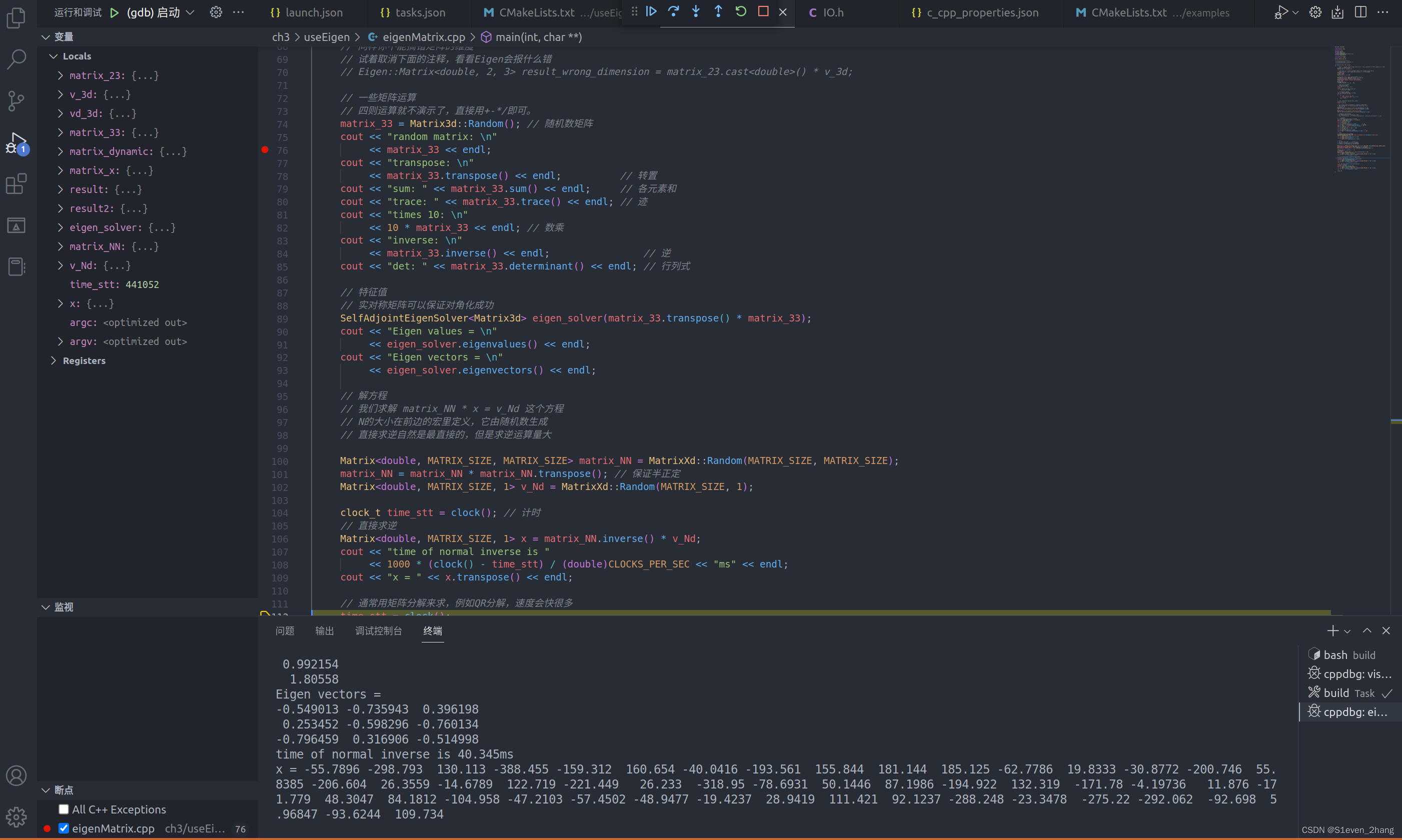This screenshot has height=840, width=1402.
Task: Open the Search view icon
Action: point(17,59)
